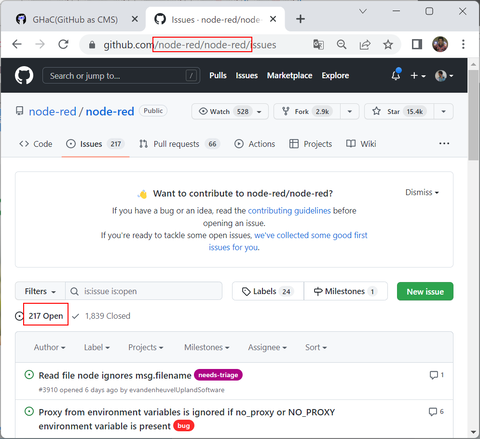
Task: Open the Actions tab
Action: (x=255, y=144)
